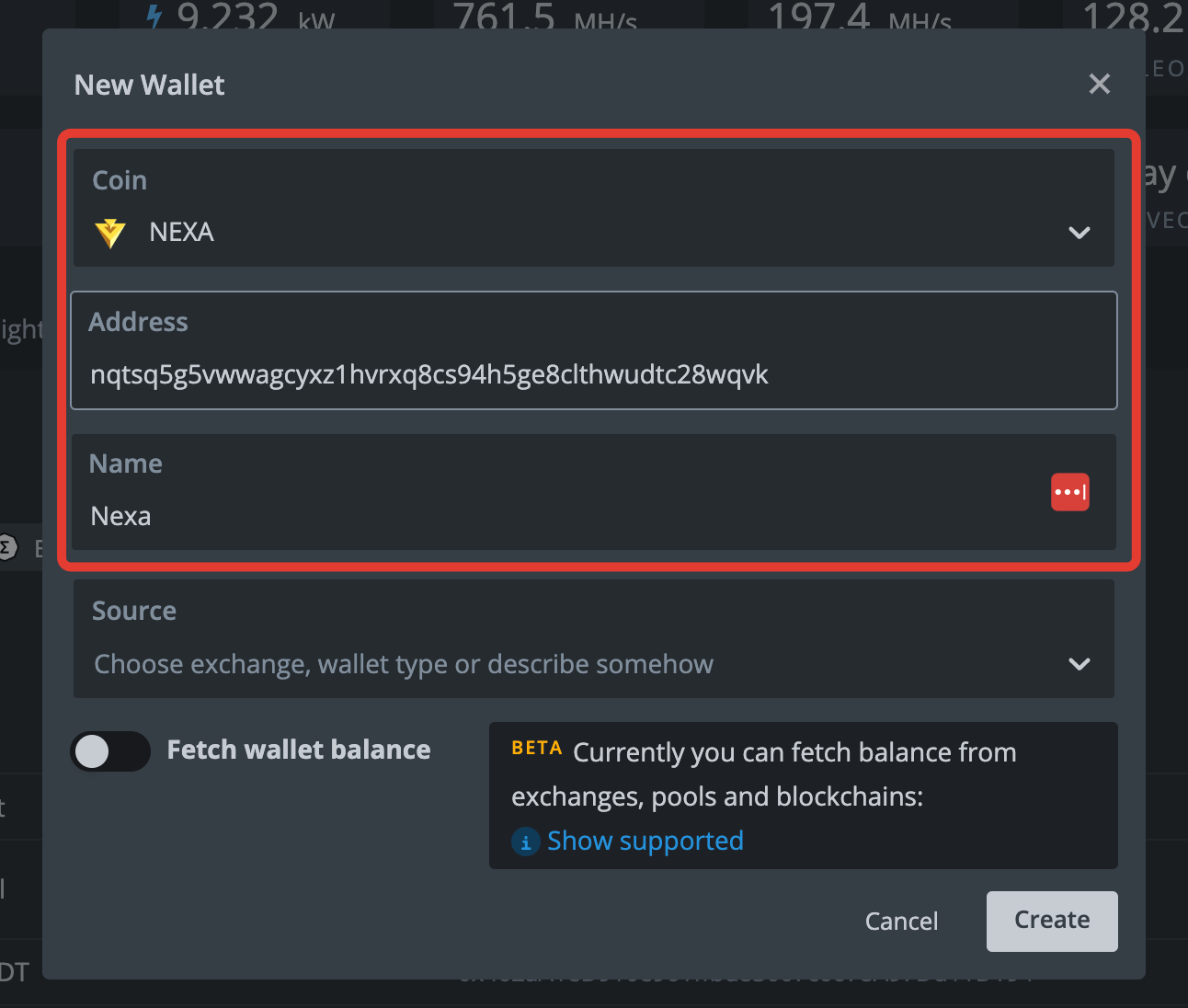1188x1008 pixels.
Task: Click the Name field value Nexa
Action: pyautogui.click(x=120, y=516)
